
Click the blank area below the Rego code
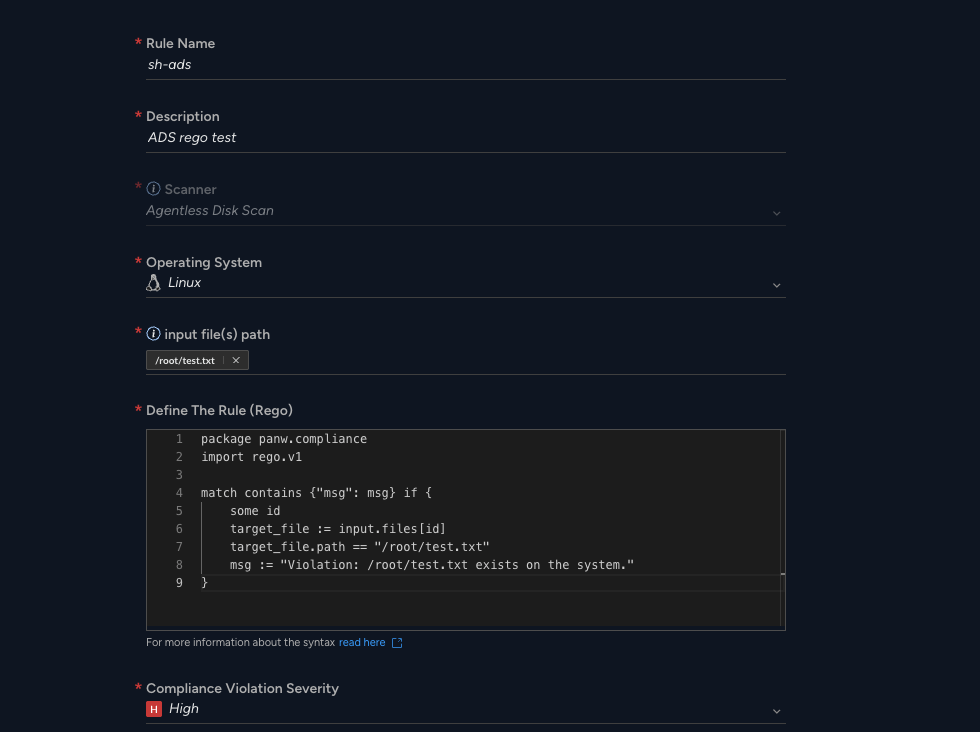point(462,609)
